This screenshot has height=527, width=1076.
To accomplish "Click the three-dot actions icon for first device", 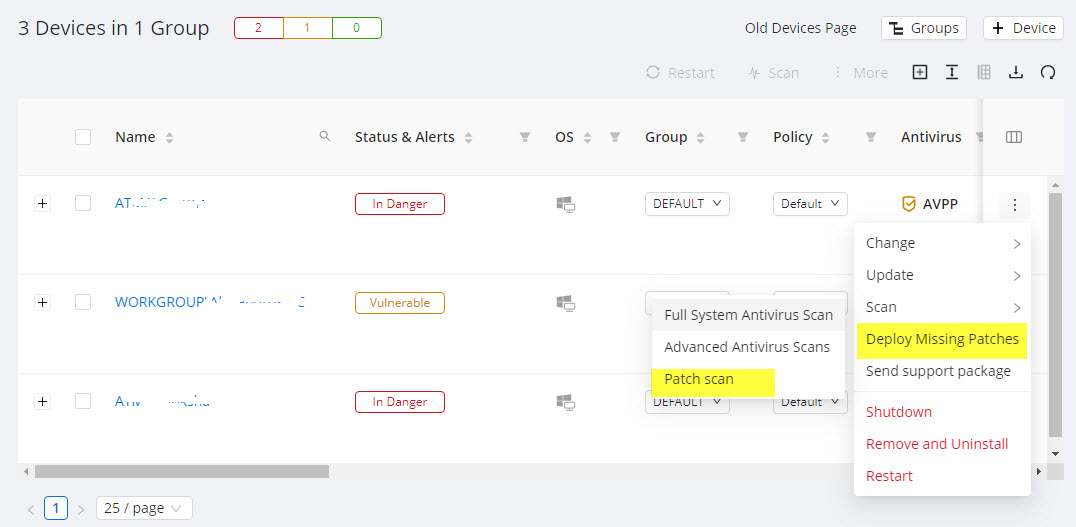I will pyautogui.click(x=1015, y=204).
